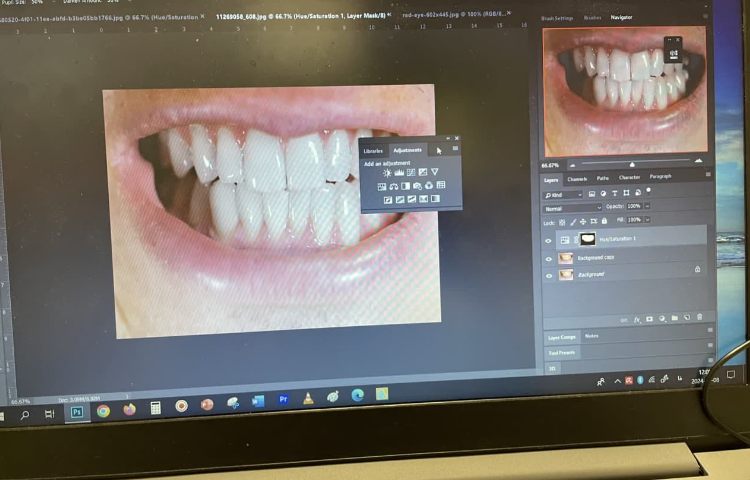750x480 pixels.
Task: Hide the Background copy layer
Action: pos(548,257)
